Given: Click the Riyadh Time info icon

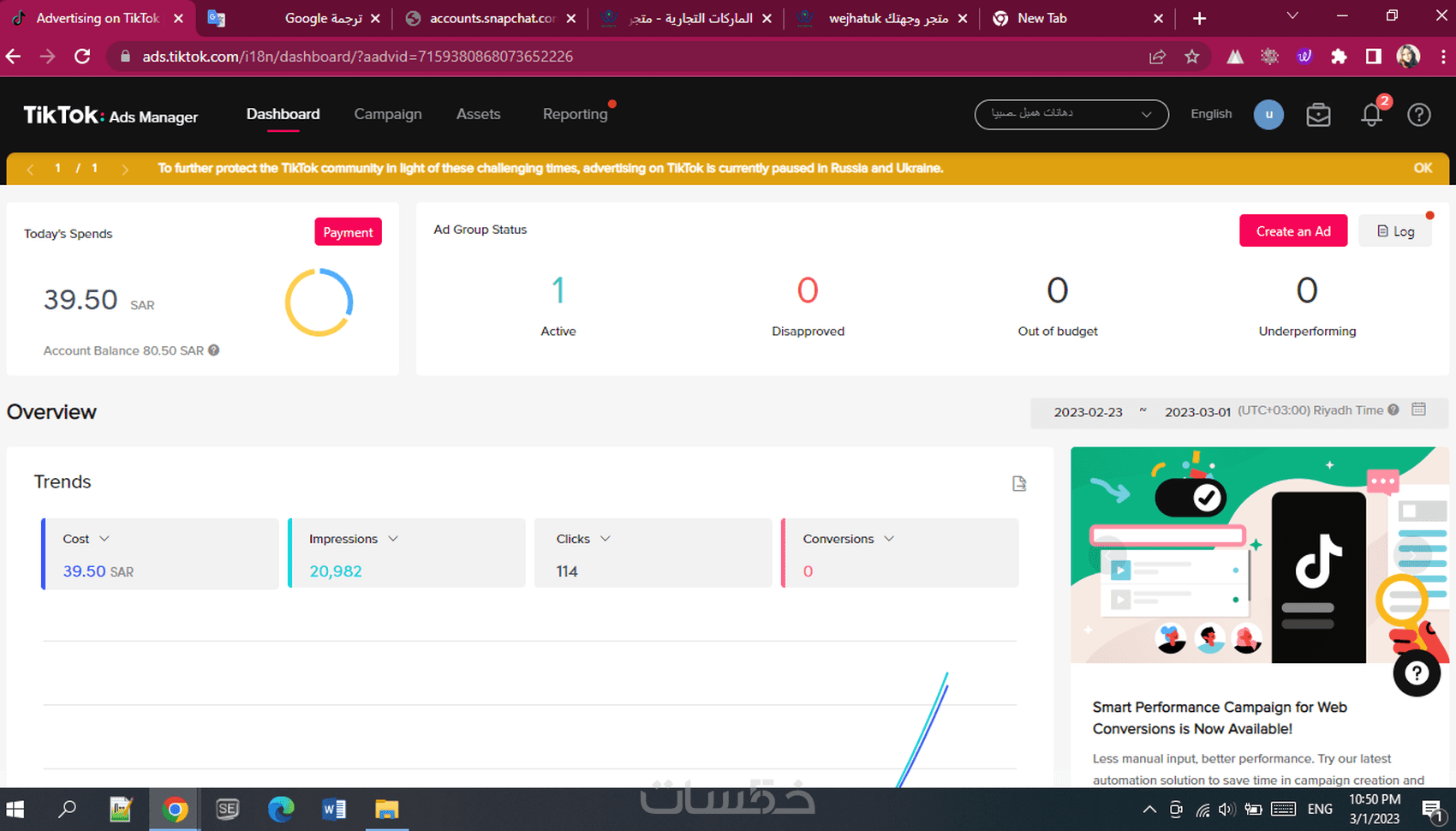Looking at the screenshot, I should click(x=1393, y=410).
